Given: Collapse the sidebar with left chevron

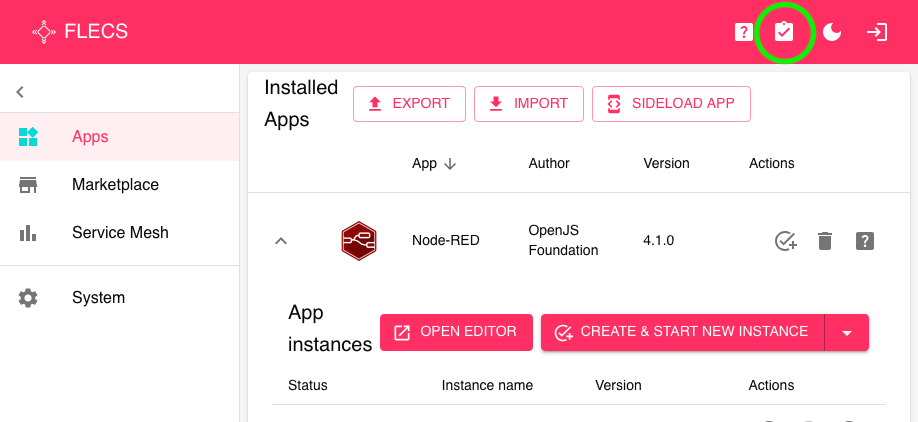Looking at the screenshot, I should coord(20,92).
